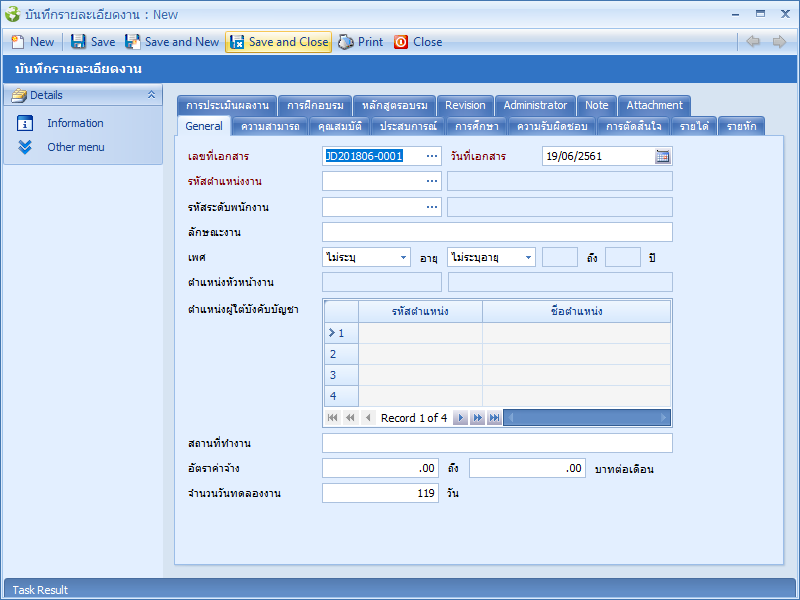800x600 pixels.
Task: Click the Save and New icon
Action: [133, 42]
